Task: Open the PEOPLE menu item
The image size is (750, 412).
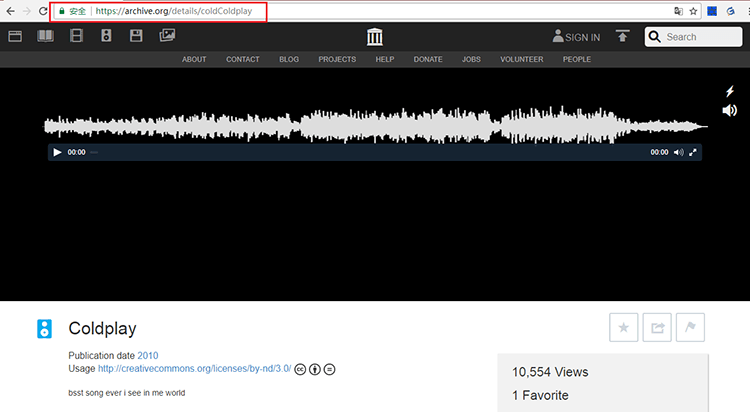Action: coord(576,59)
